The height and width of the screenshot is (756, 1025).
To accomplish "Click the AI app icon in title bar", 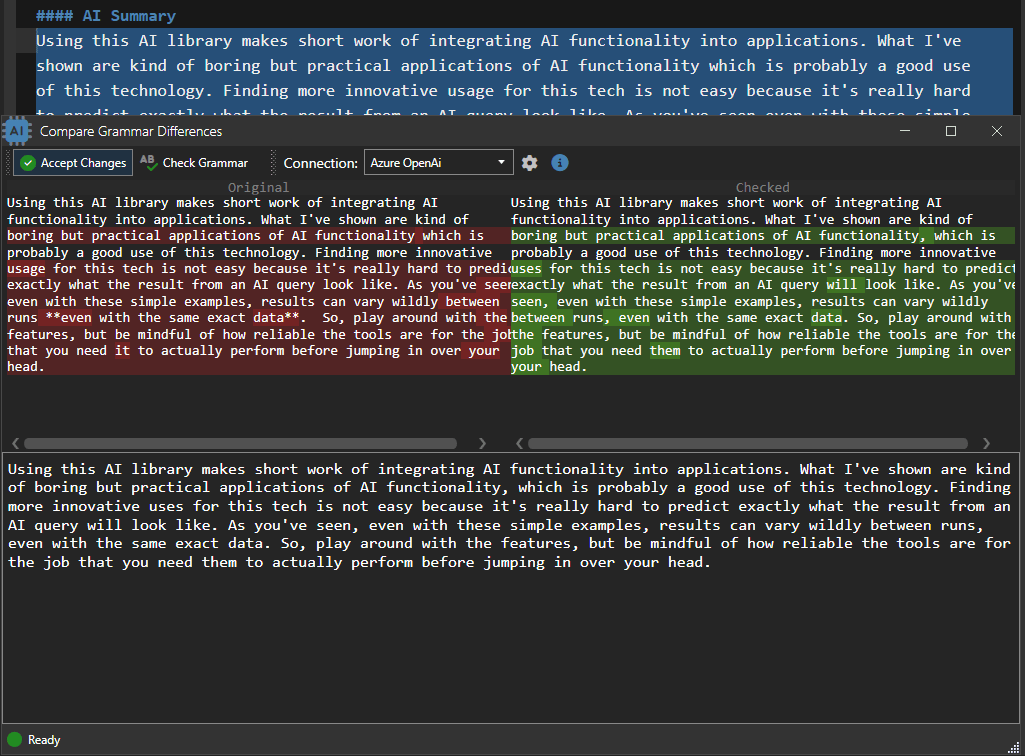I will 18,131.
